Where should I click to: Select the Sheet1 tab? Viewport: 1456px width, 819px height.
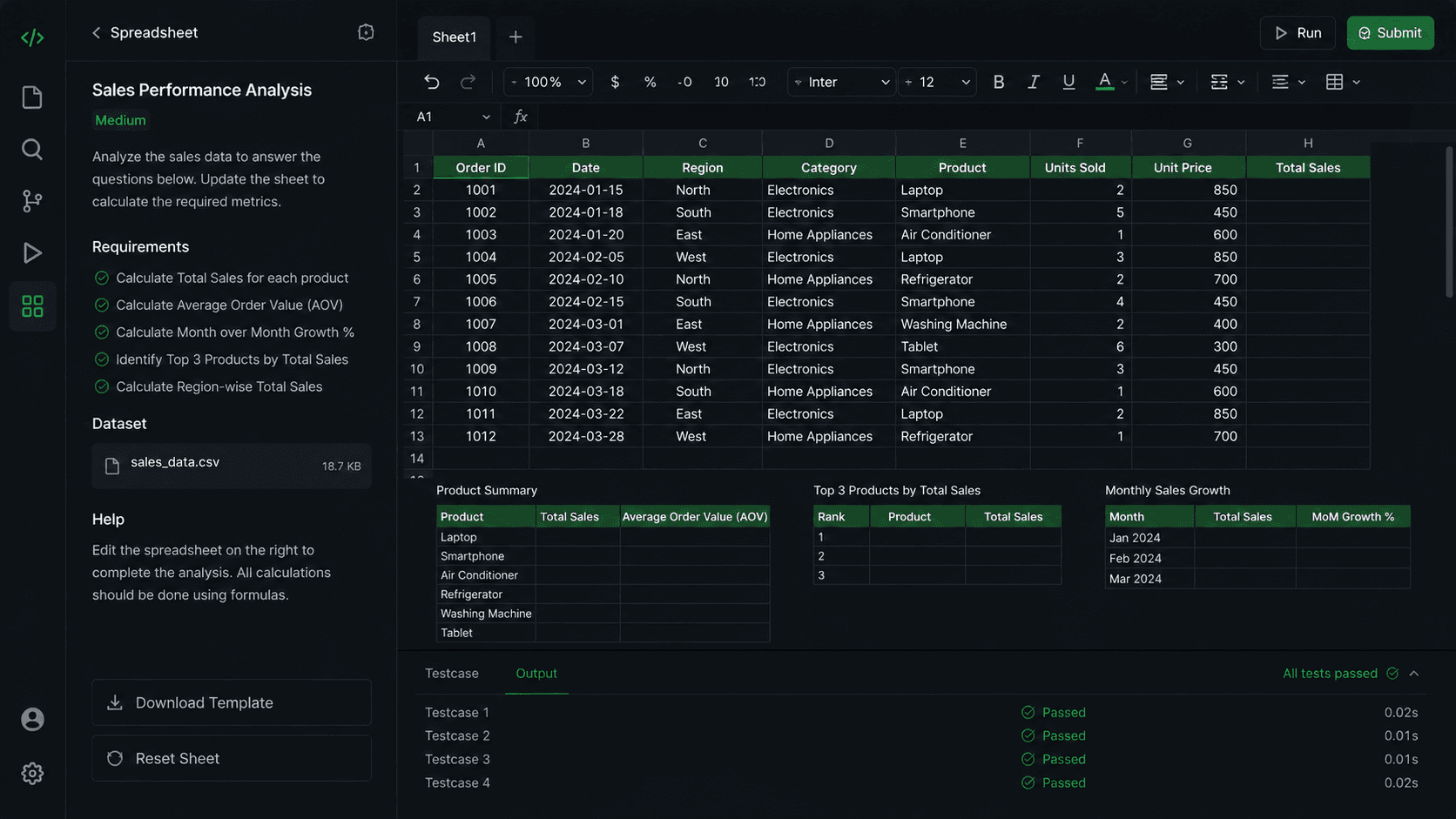point(454,37)
